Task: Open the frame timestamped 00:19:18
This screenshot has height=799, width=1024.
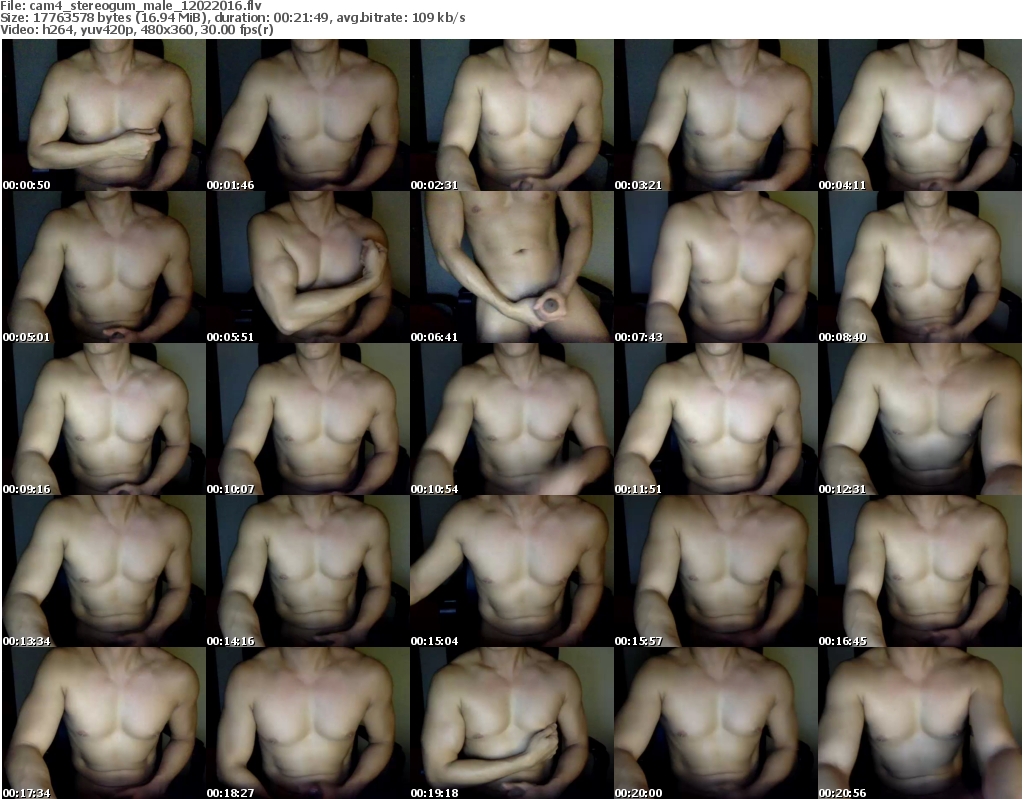Action: coord(512,723)
